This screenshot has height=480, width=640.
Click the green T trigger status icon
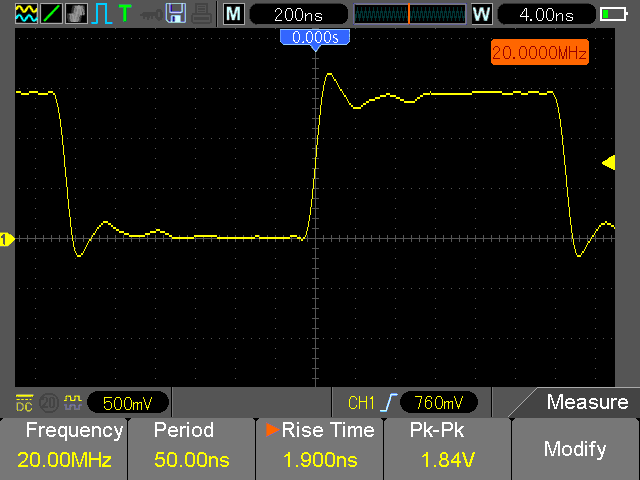point(125,13)
